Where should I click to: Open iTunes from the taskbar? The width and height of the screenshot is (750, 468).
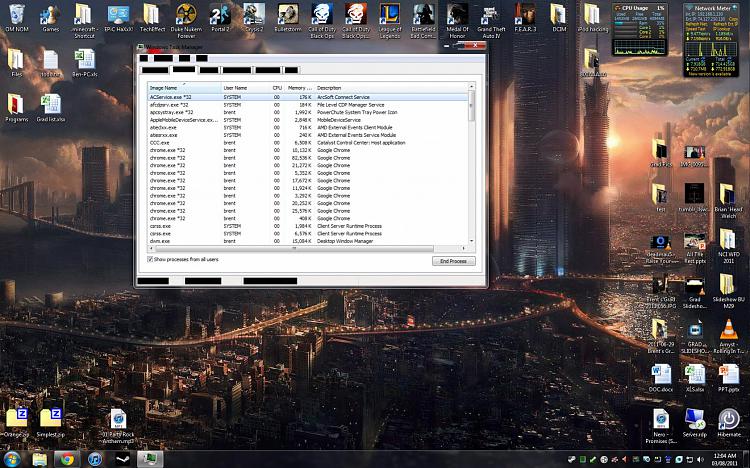95,459
